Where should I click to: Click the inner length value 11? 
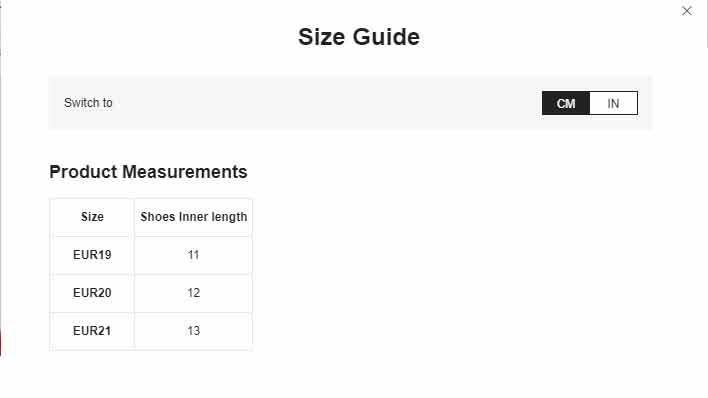(x=194, y=255)
